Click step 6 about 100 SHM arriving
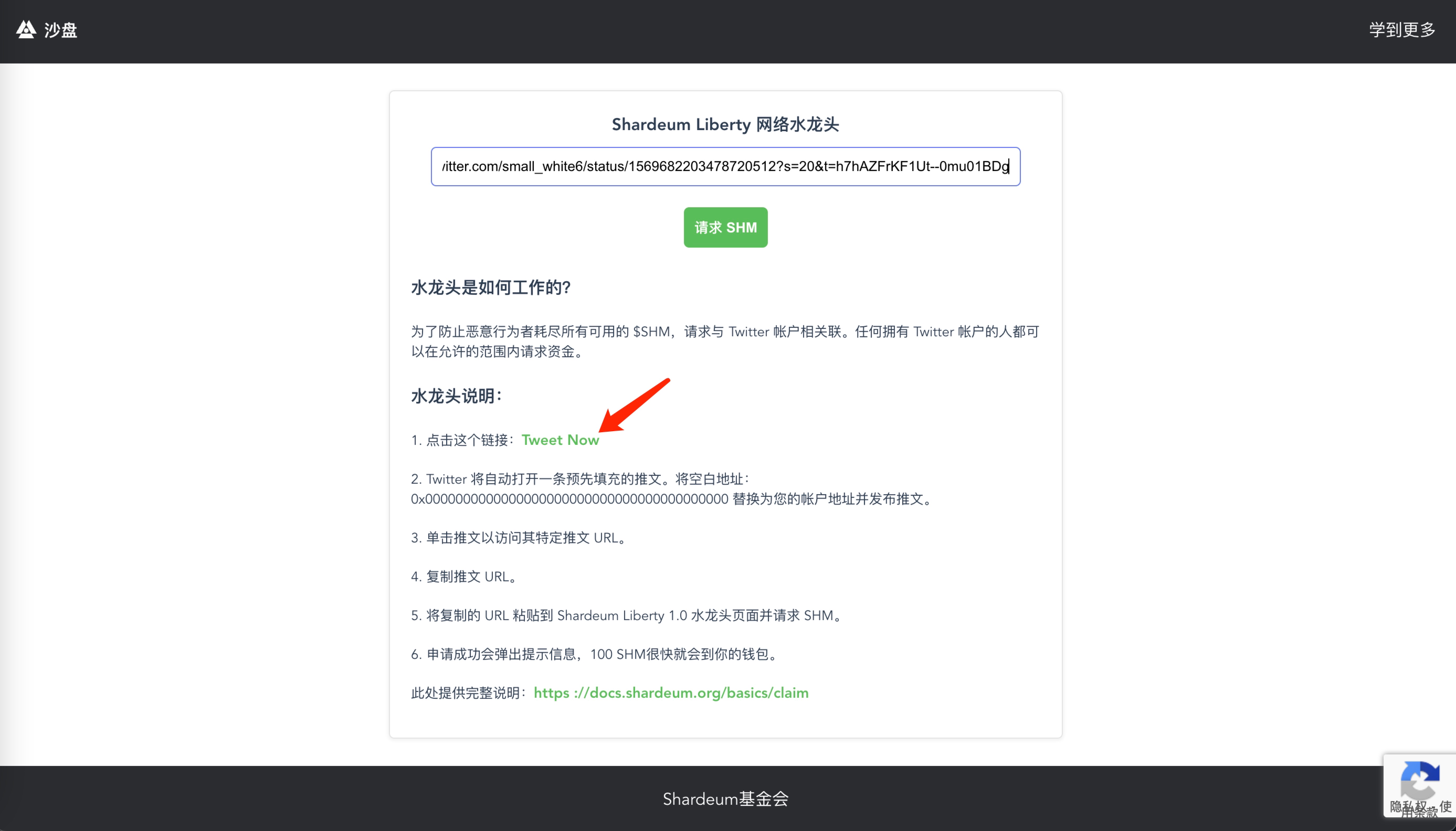The width and height of the screenshot is (1456, 831). pyautogui.click(x=594, y=654)
